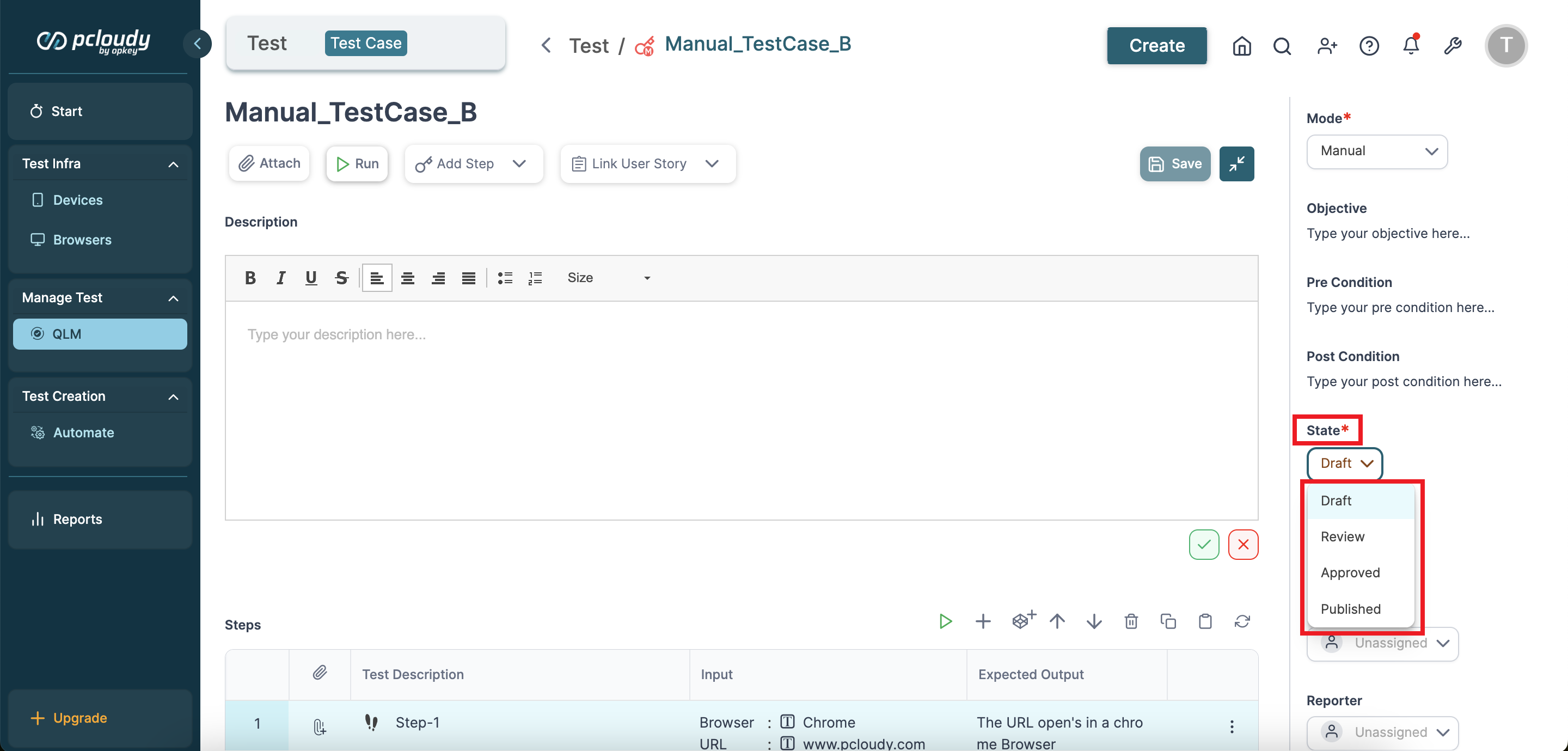Viewport: 1568px width, 751px height.
Task: Apply italic formatting in description editor
Action: 280,278
